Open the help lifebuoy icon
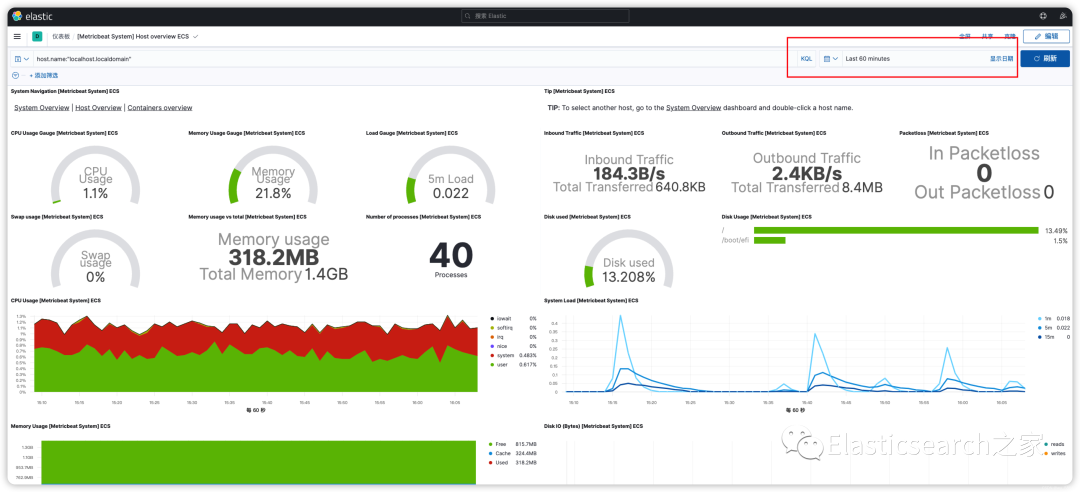The image size is (1080, 492). tap(1043, 16)
